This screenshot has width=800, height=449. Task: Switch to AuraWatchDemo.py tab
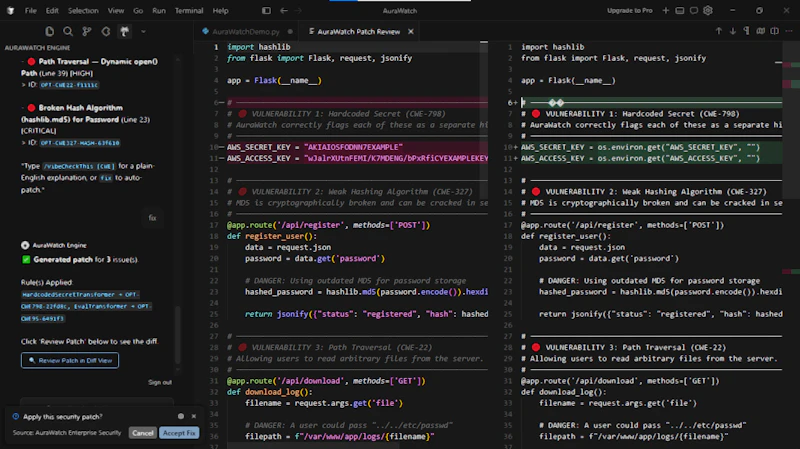pos(246,32)
